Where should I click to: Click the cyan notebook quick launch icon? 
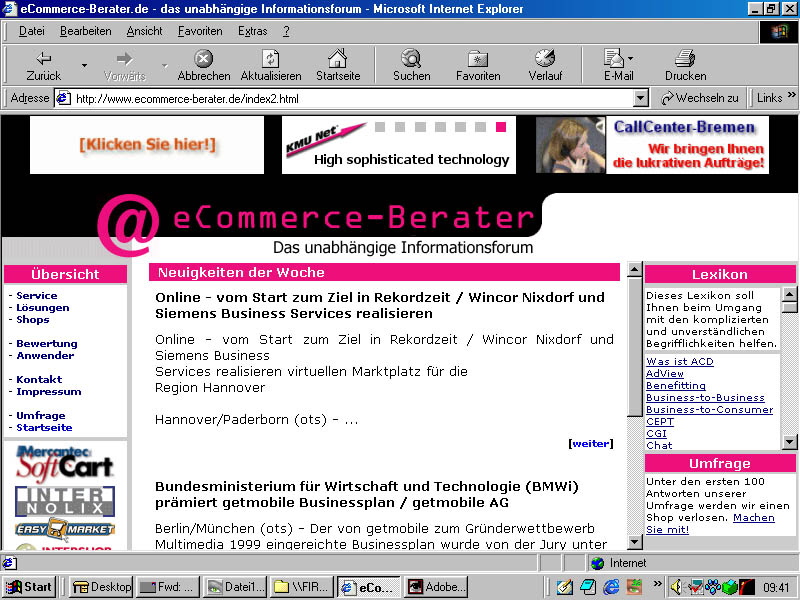(588, 587)
